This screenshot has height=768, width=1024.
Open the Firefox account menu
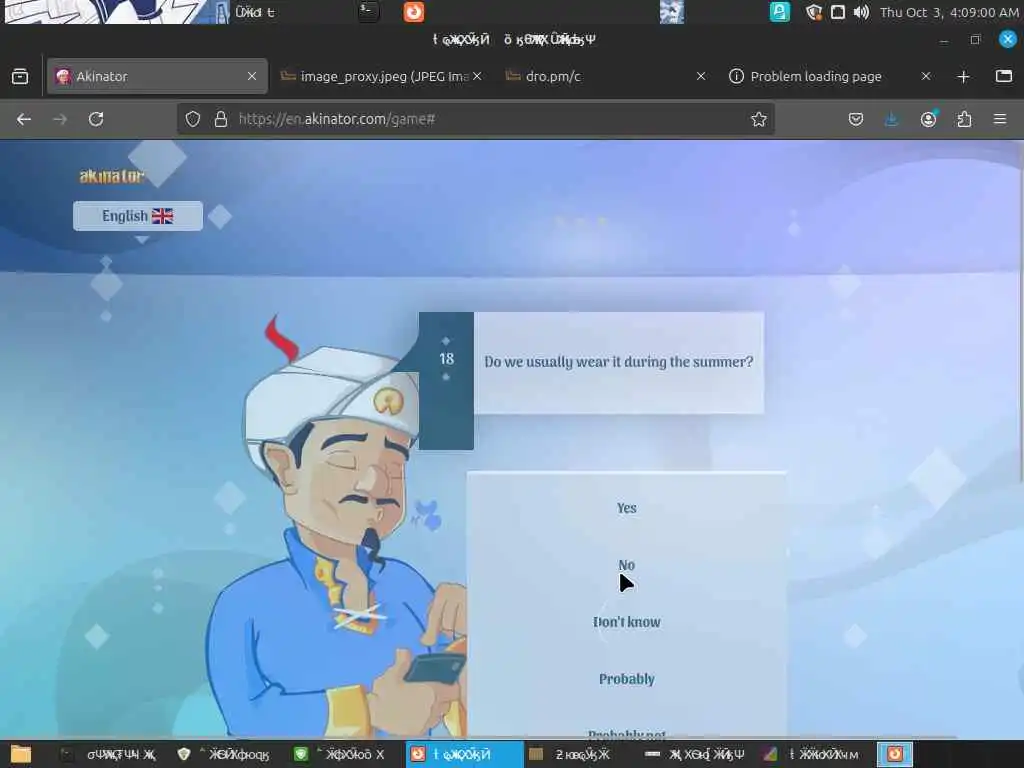(928, 119)
